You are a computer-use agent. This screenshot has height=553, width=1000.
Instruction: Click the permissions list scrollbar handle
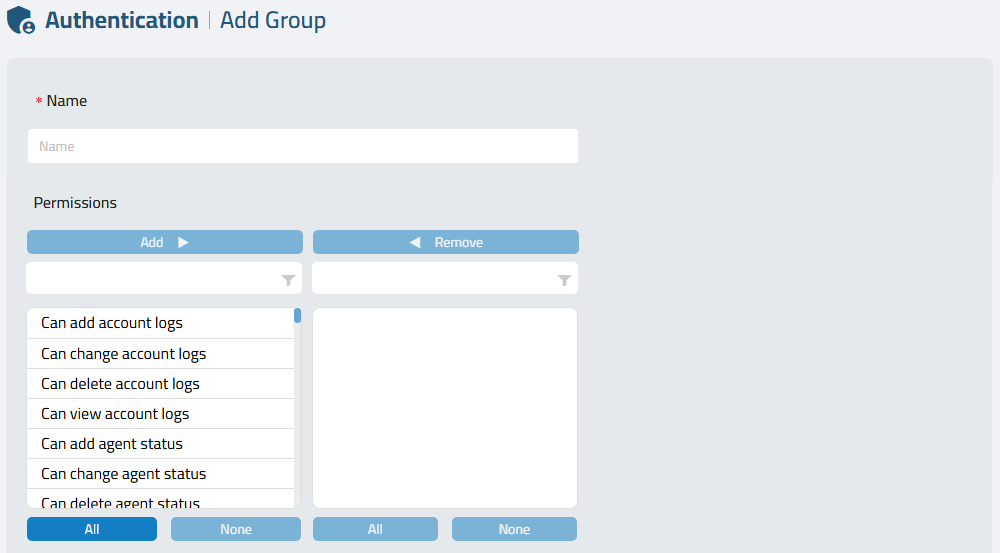pos(297,316)
